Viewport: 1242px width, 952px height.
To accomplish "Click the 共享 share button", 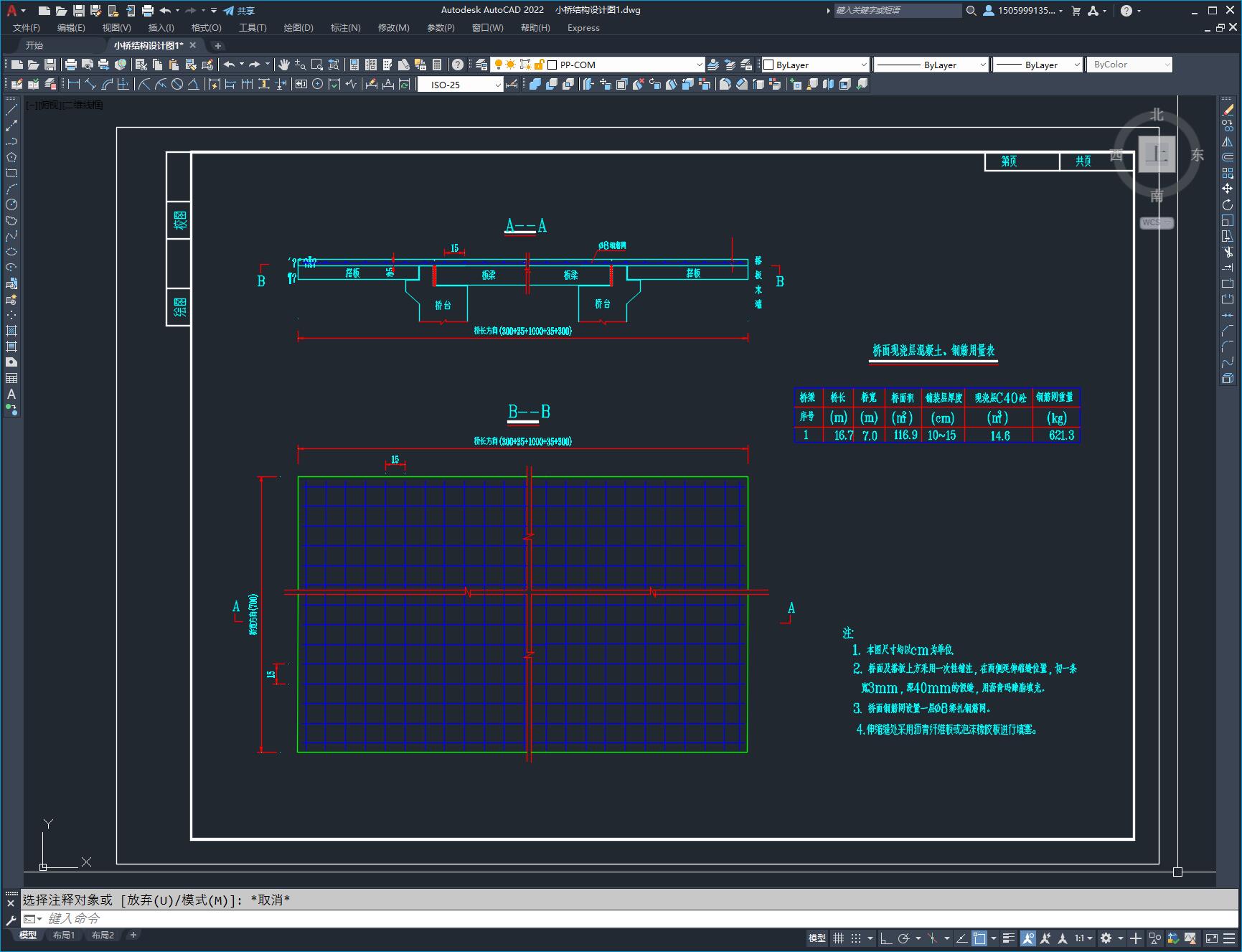I will coord(239,11).
